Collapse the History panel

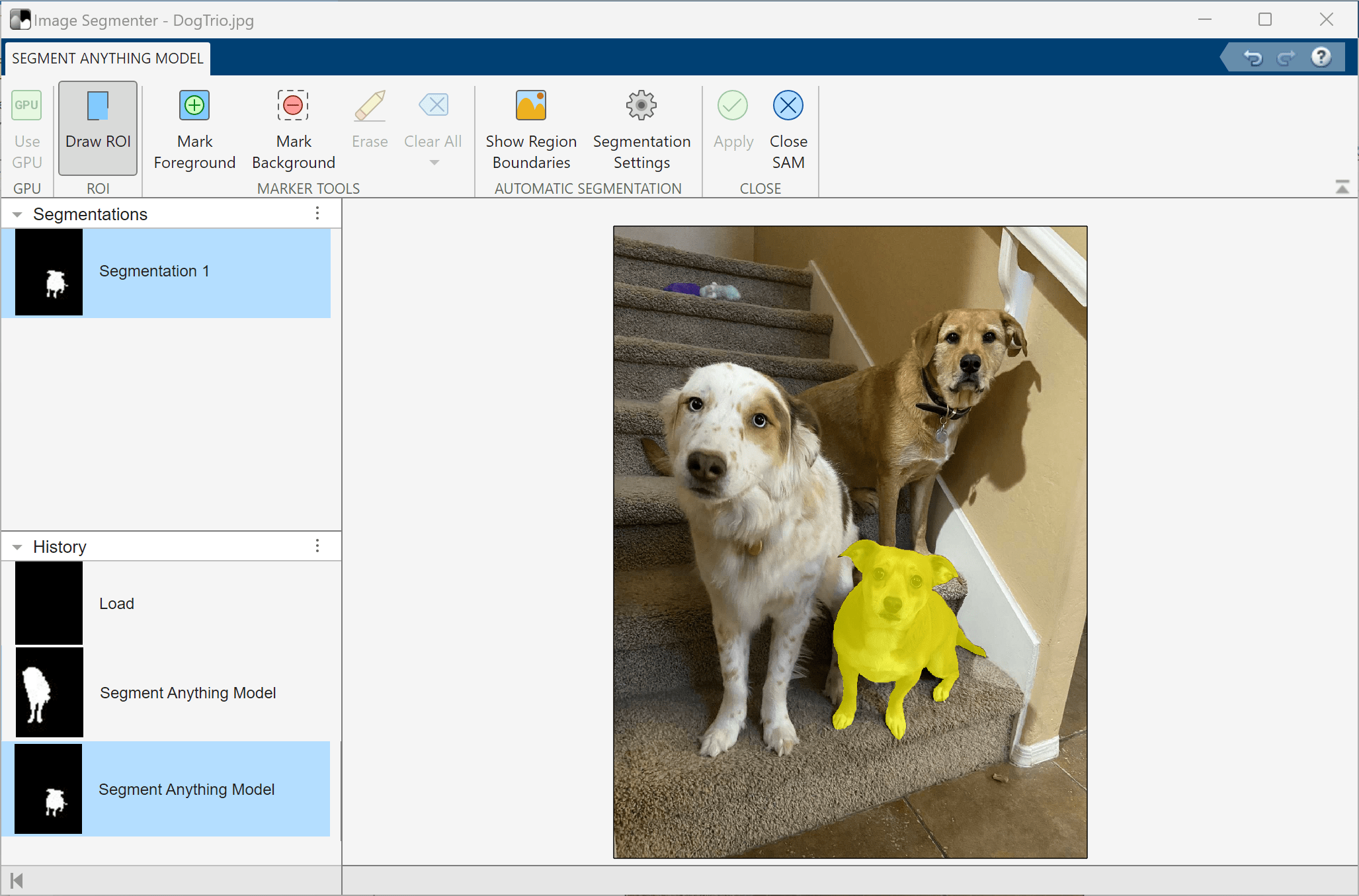17,547
